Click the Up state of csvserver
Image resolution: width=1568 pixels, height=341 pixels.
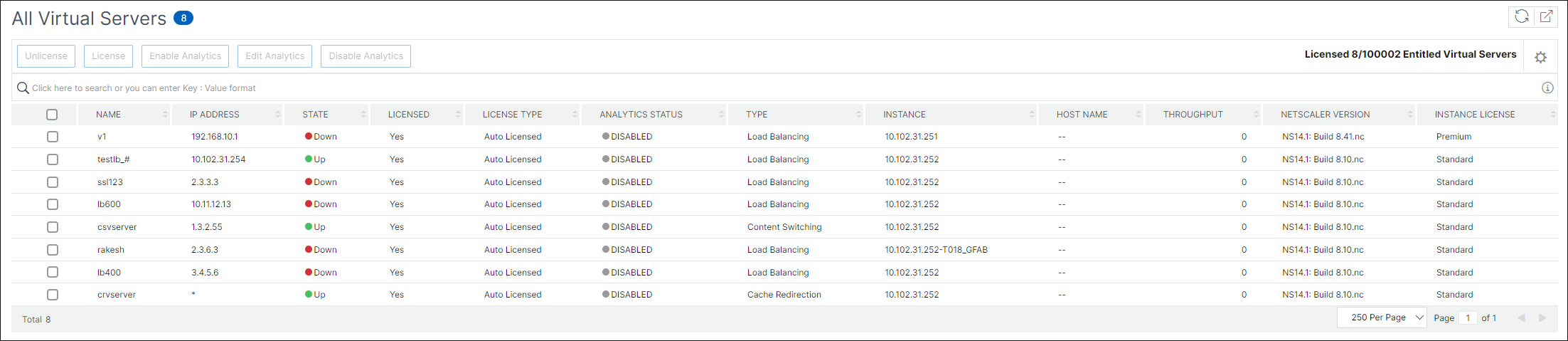315,227
